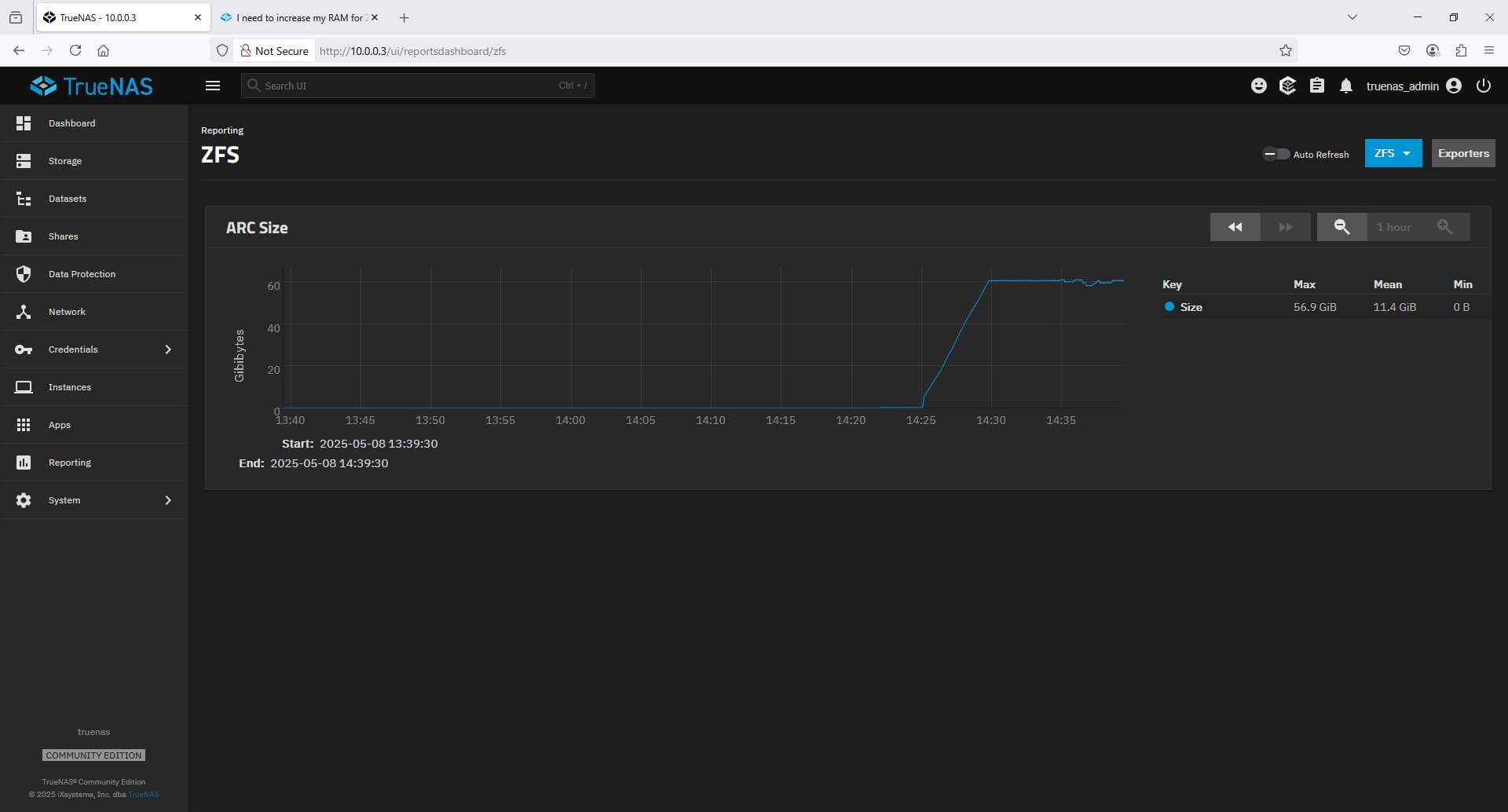
Task: Open the ZFS report type dropdown
Action: tap(1393, 153)
